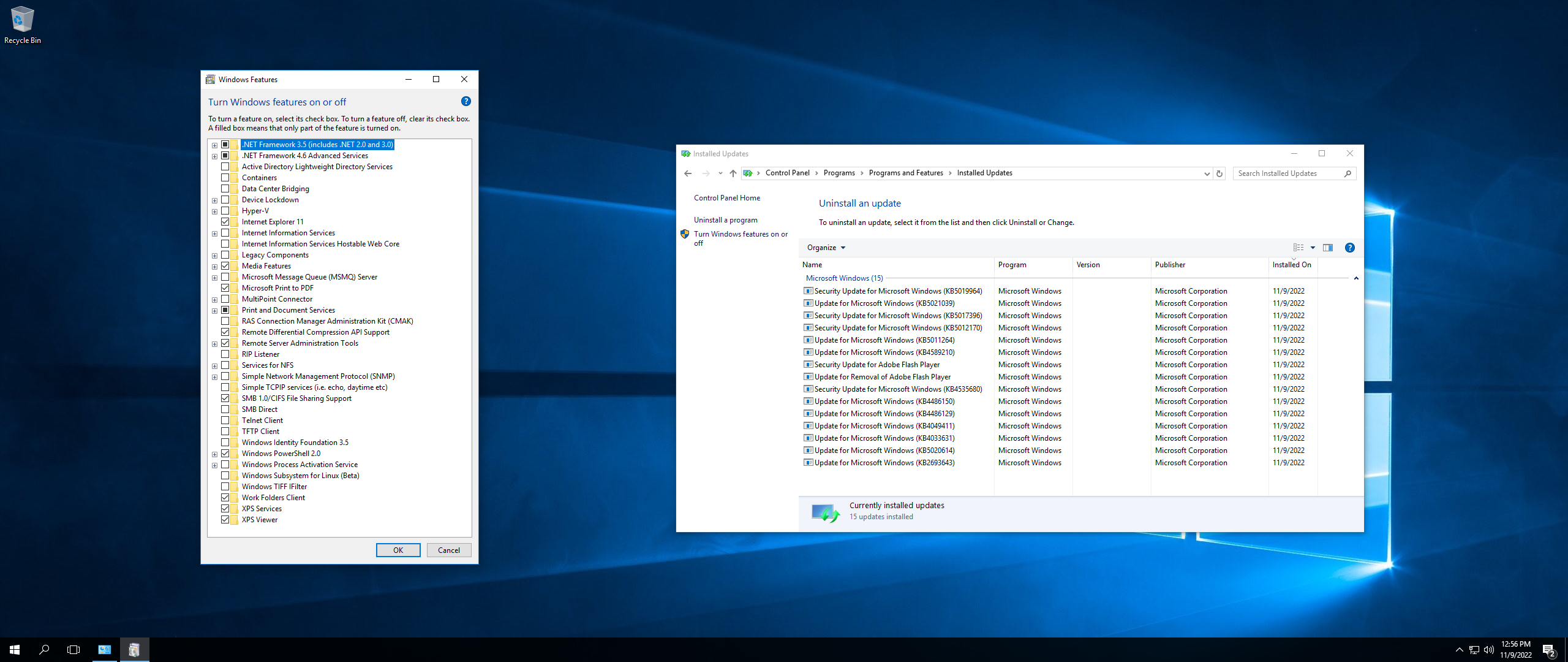Click the Control Panel icon in address bar
Image resolution: width=1568 pixels, height=662 pixels.
pyautogui.click(x=748, y=173)
